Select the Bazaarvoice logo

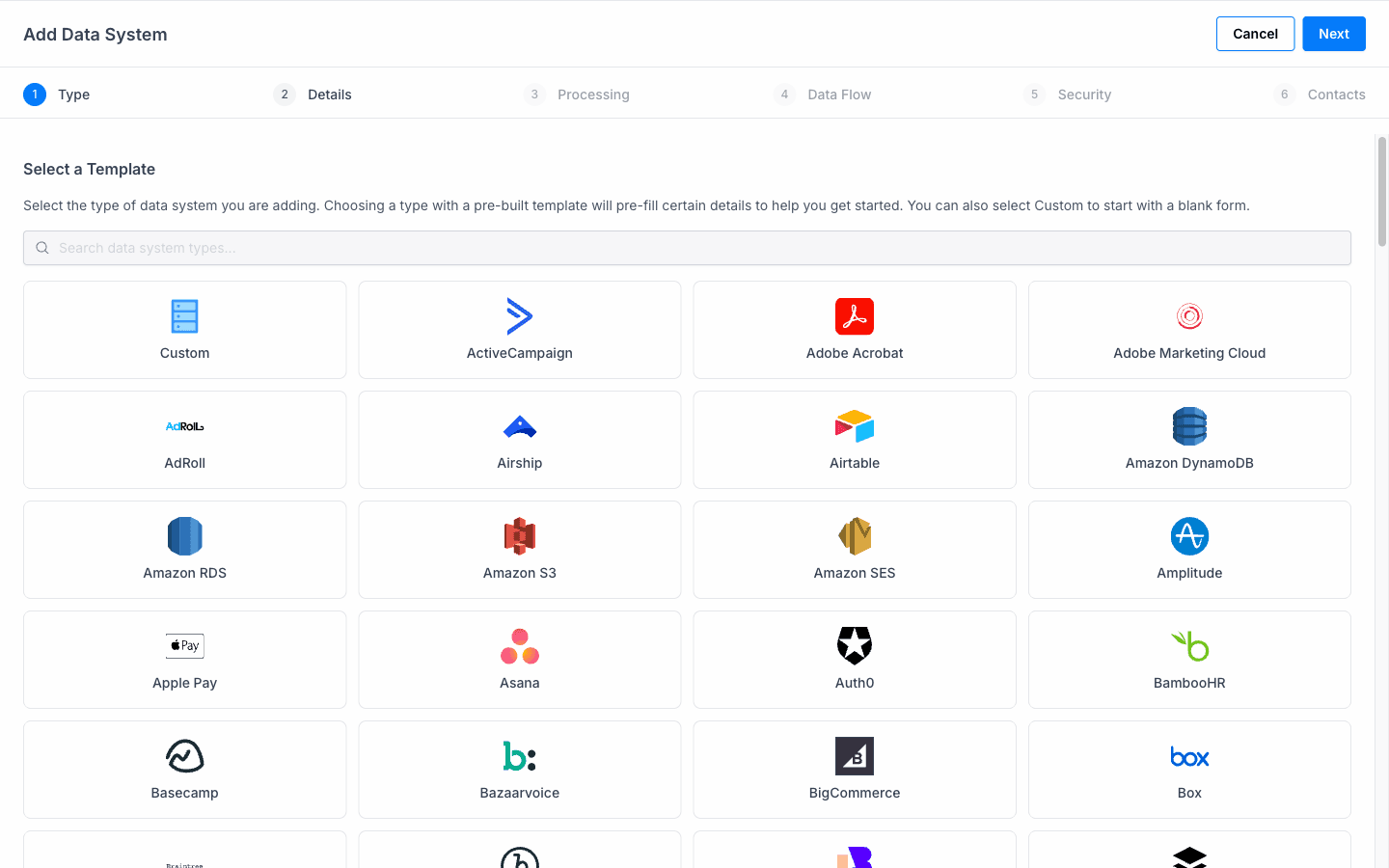(519, 756)
